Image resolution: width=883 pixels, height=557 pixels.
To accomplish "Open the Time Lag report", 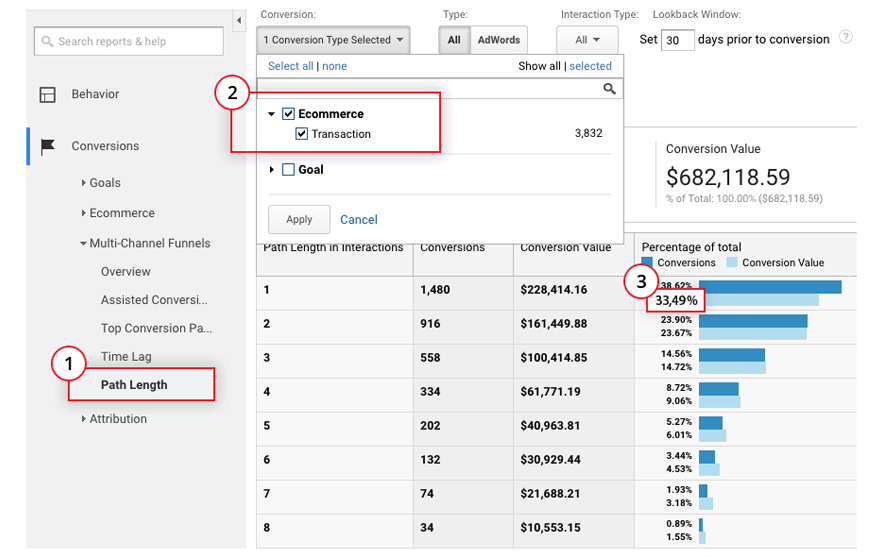I will coord(126,357).
